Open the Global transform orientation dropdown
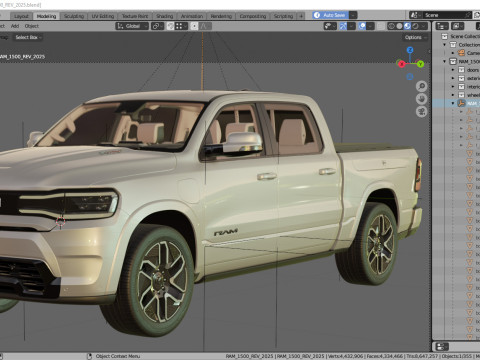 132,26
